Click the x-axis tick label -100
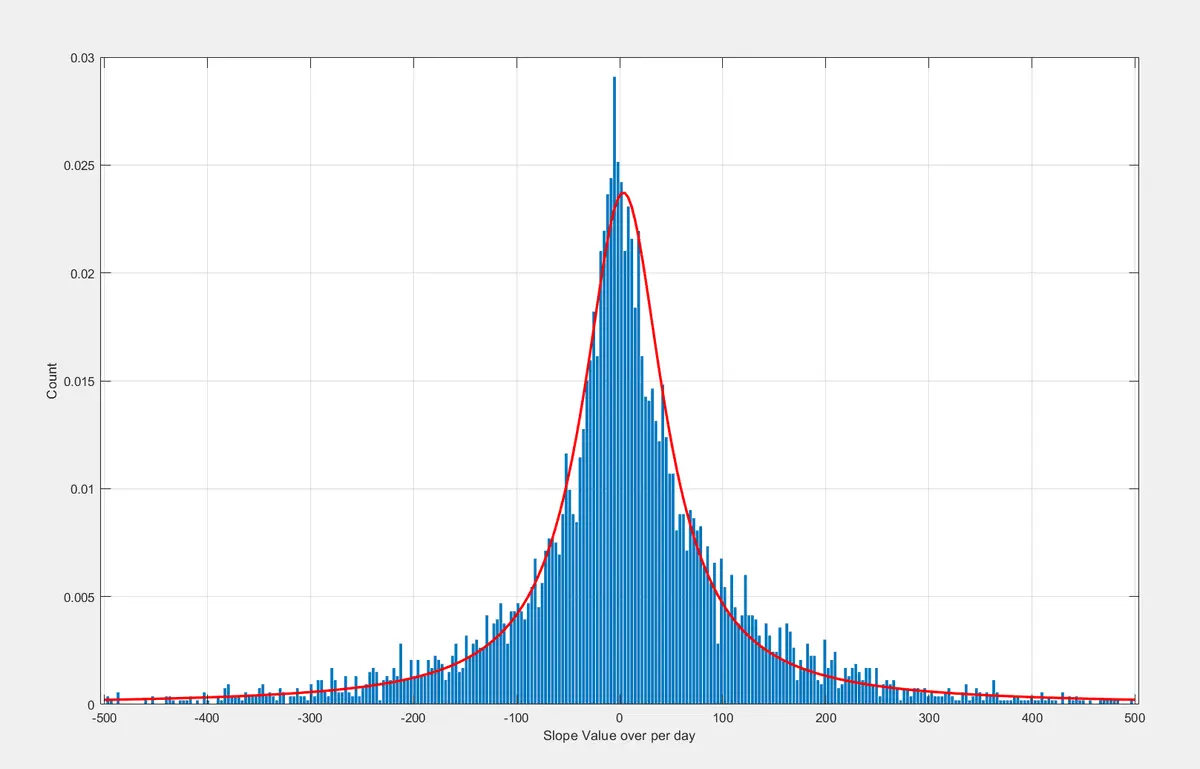 point(516,718)
